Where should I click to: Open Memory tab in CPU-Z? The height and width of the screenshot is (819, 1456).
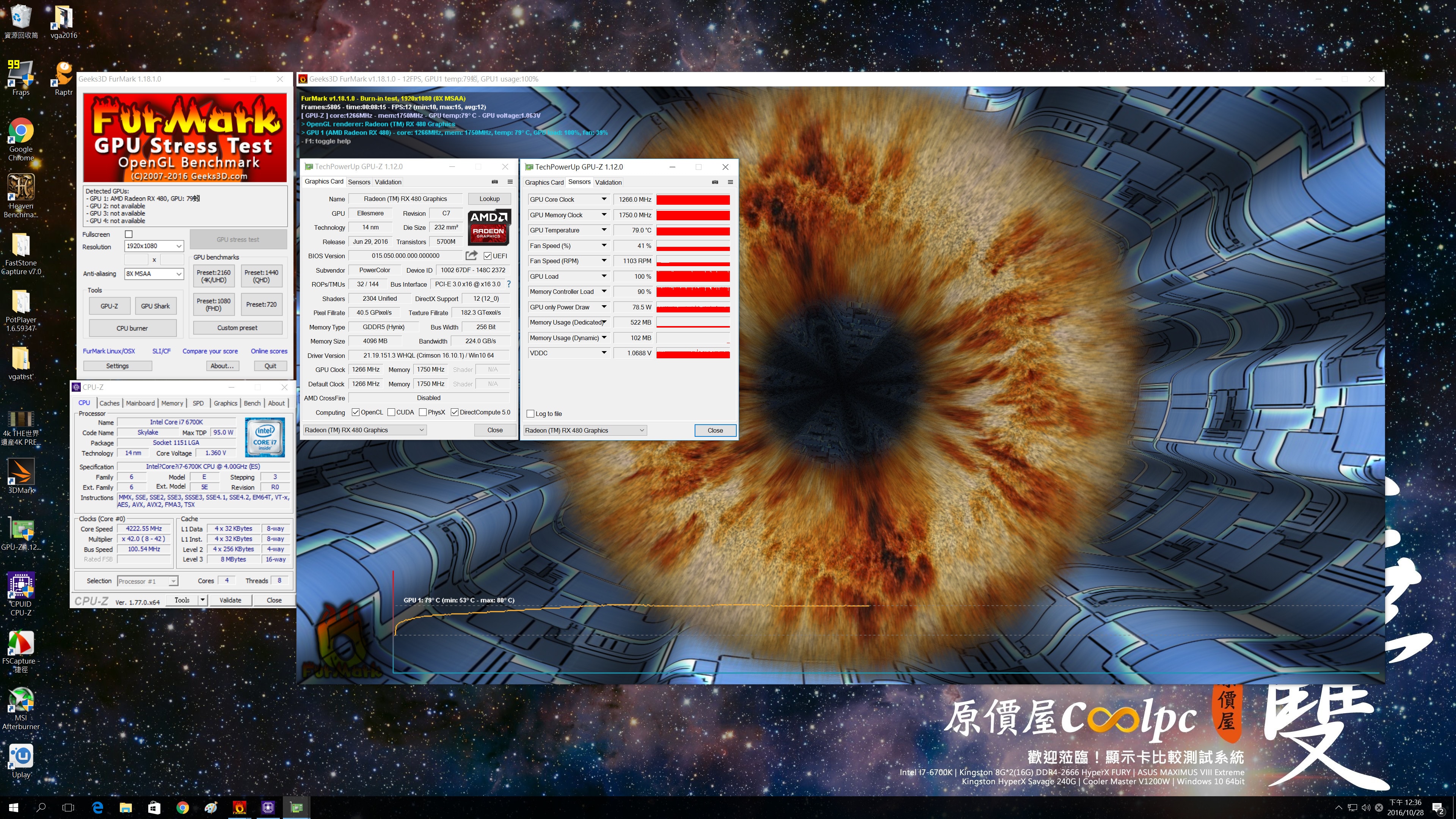[x=172, y=403]
